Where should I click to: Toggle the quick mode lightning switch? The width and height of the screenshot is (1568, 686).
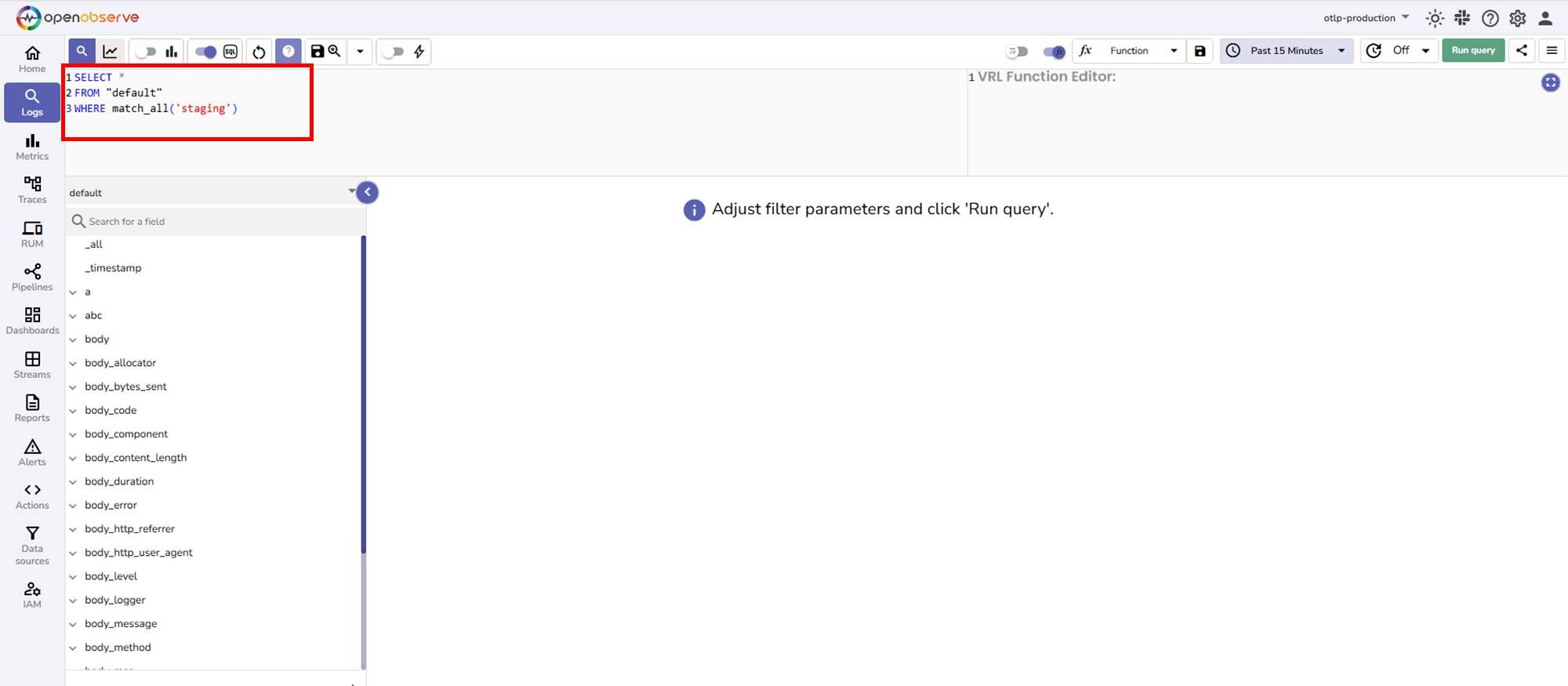coord(394,52)
